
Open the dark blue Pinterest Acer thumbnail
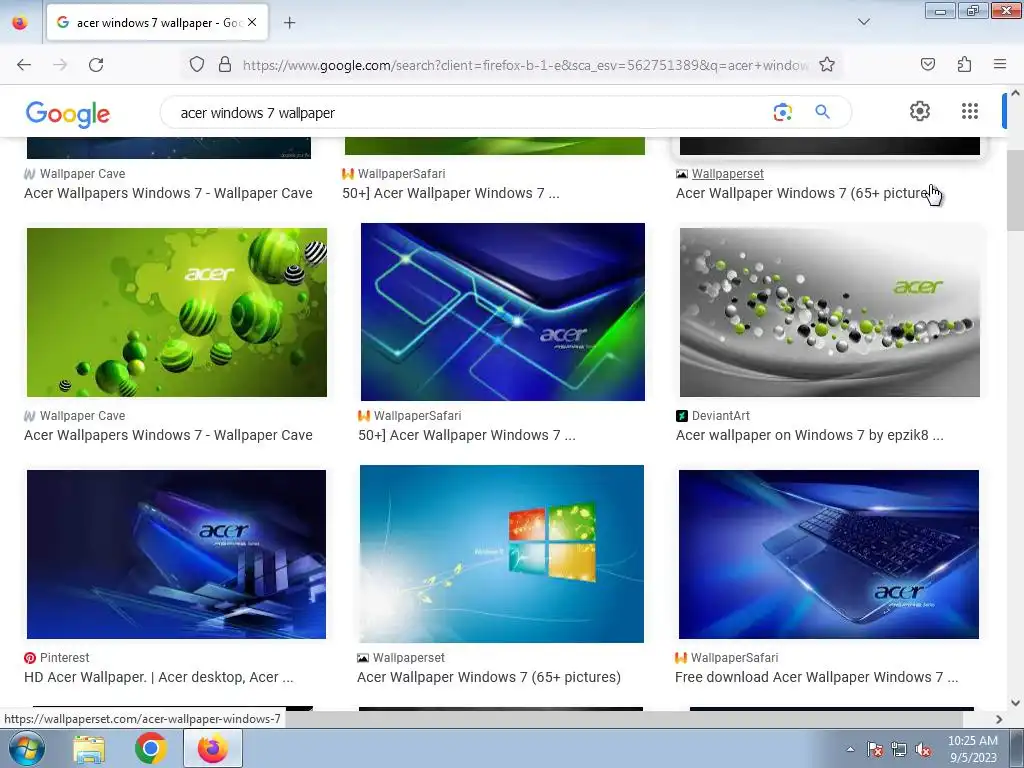tap(176, 554)
